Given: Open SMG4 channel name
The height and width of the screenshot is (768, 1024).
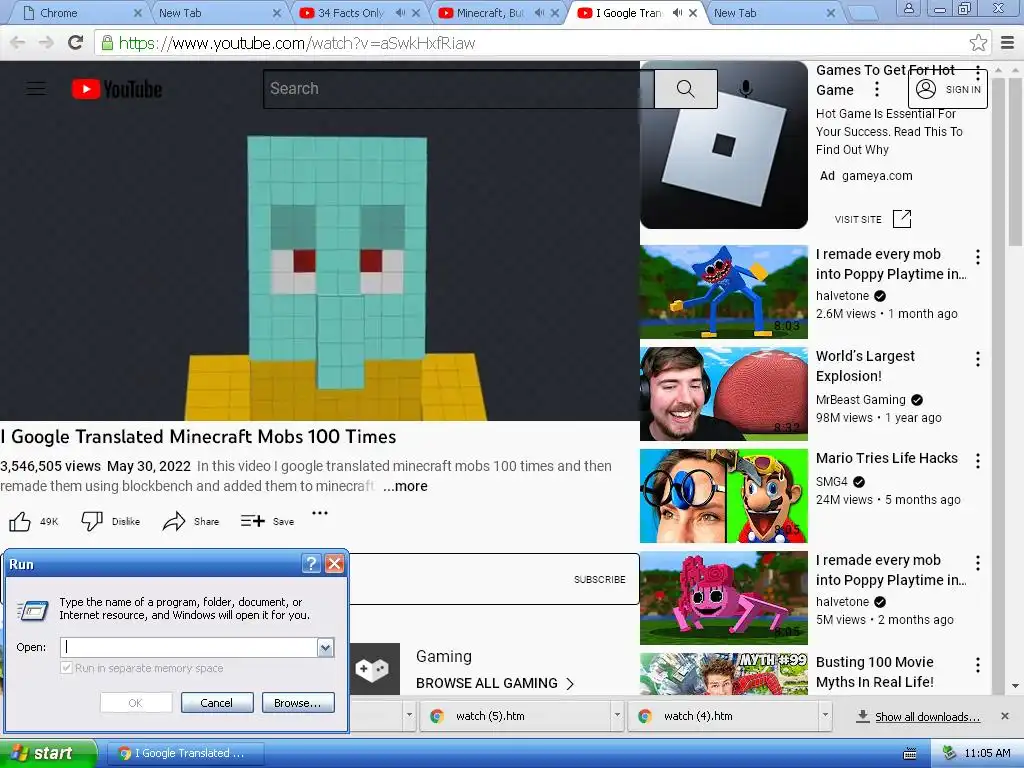Looking at the screenshot, I should click(x=831, y=481).
